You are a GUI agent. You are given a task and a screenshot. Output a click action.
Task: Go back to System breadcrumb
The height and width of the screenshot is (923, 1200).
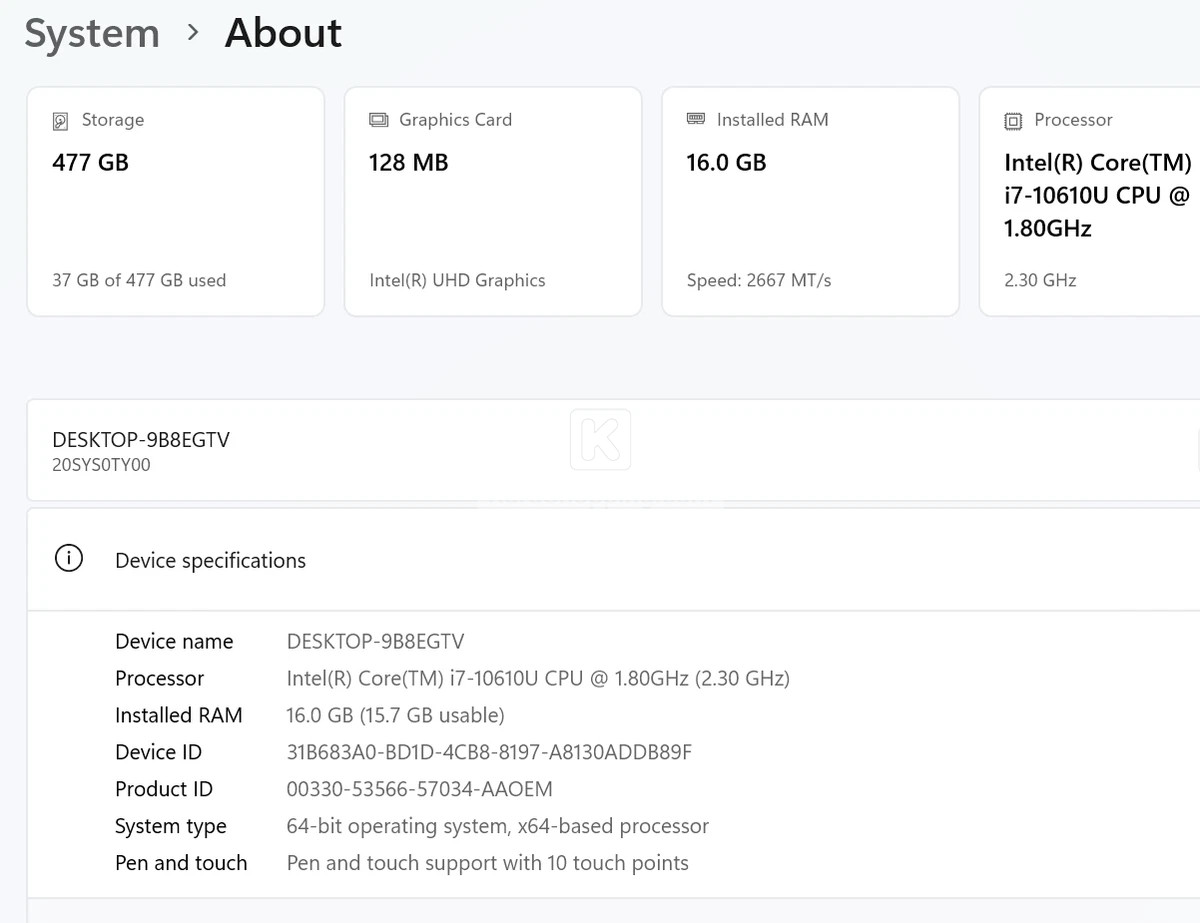point(92,33)
